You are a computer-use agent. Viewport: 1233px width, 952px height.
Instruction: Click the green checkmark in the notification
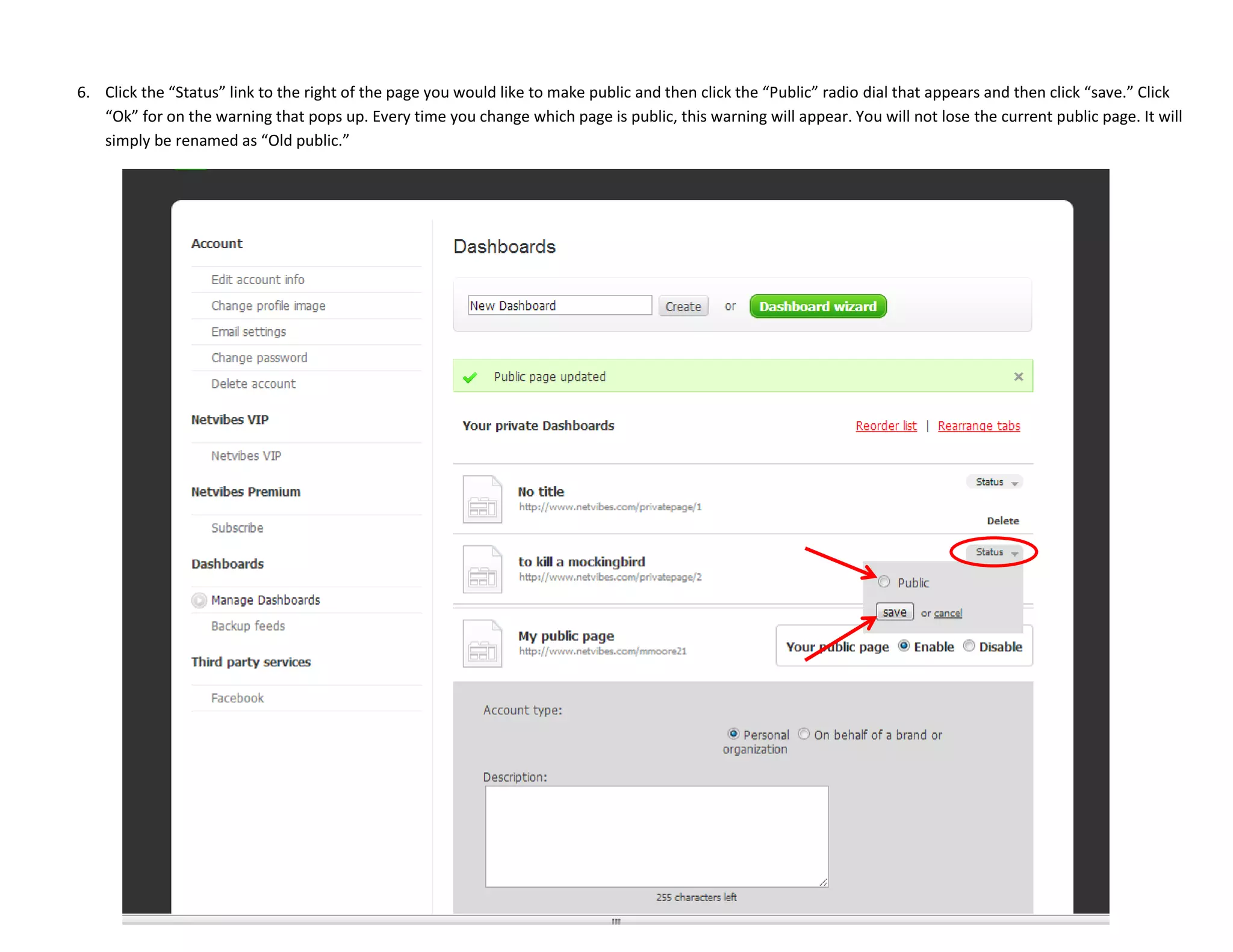tap(470, 377)
